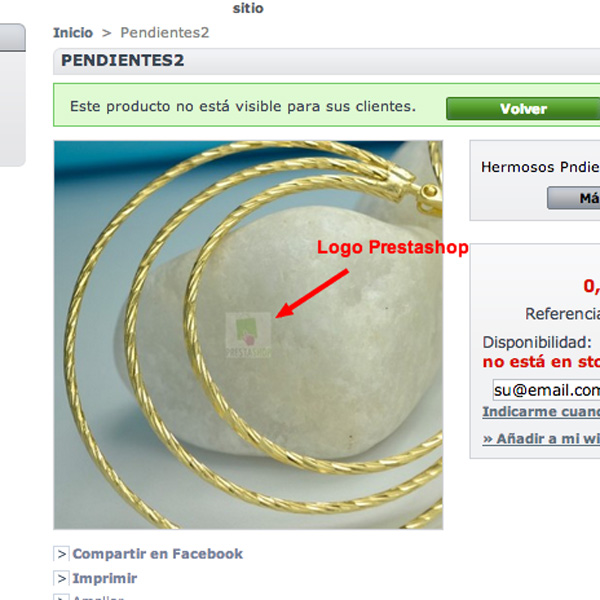Click the green Volver button
Screen dimensions: 600x600
[523, 109]
